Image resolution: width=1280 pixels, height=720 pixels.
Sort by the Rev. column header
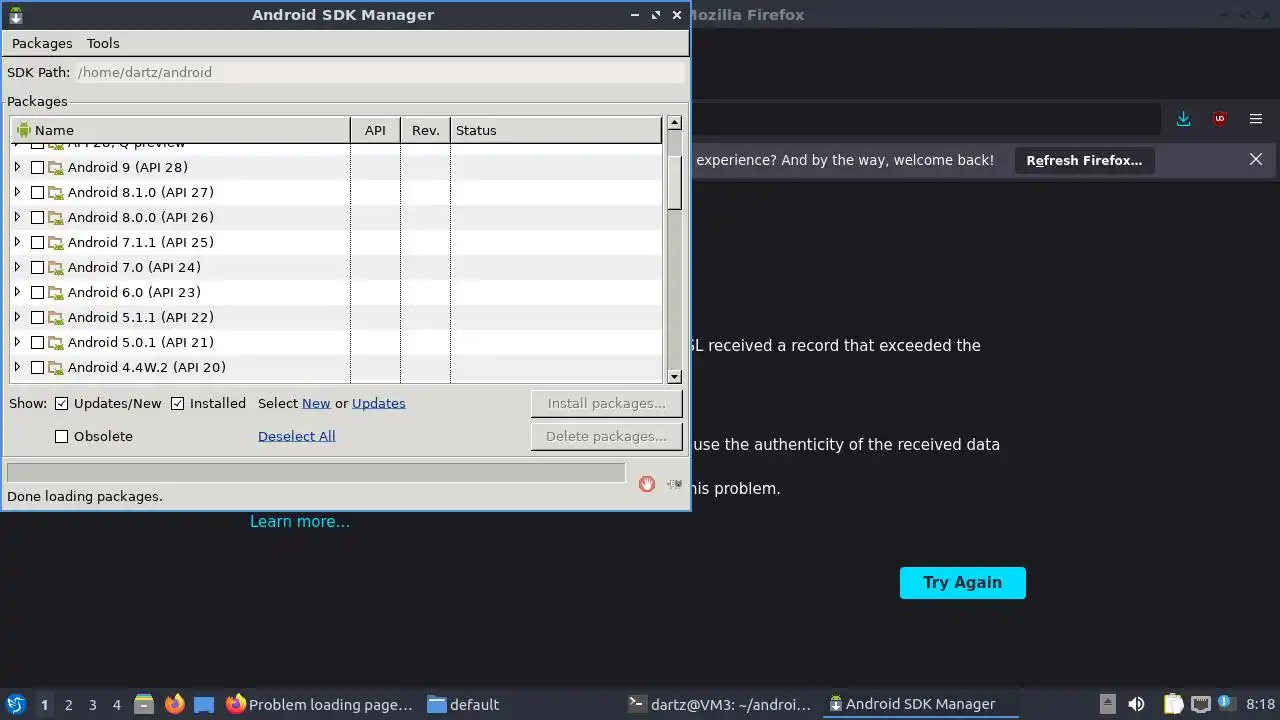[425, 130]
